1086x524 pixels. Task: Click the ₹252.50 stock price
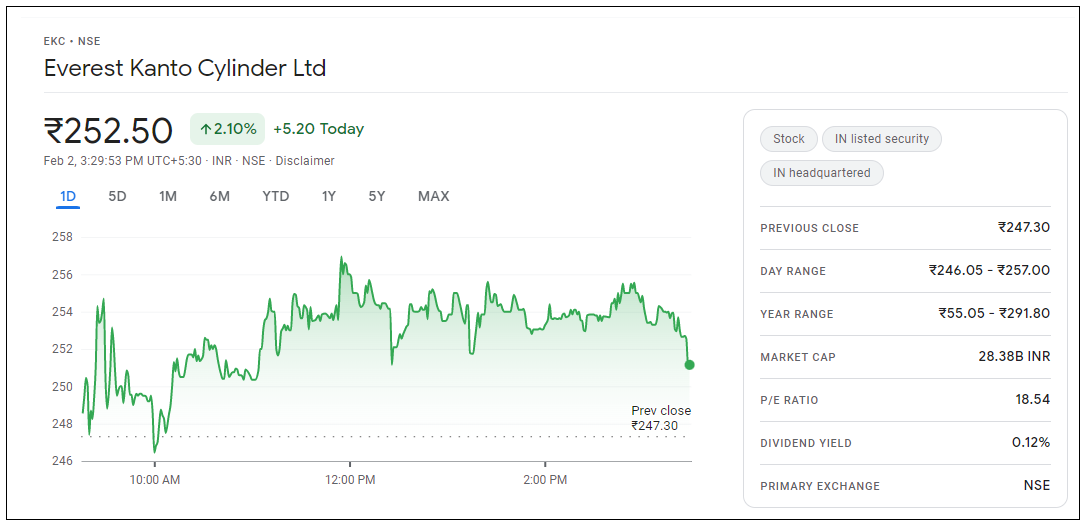coord(108,129)
